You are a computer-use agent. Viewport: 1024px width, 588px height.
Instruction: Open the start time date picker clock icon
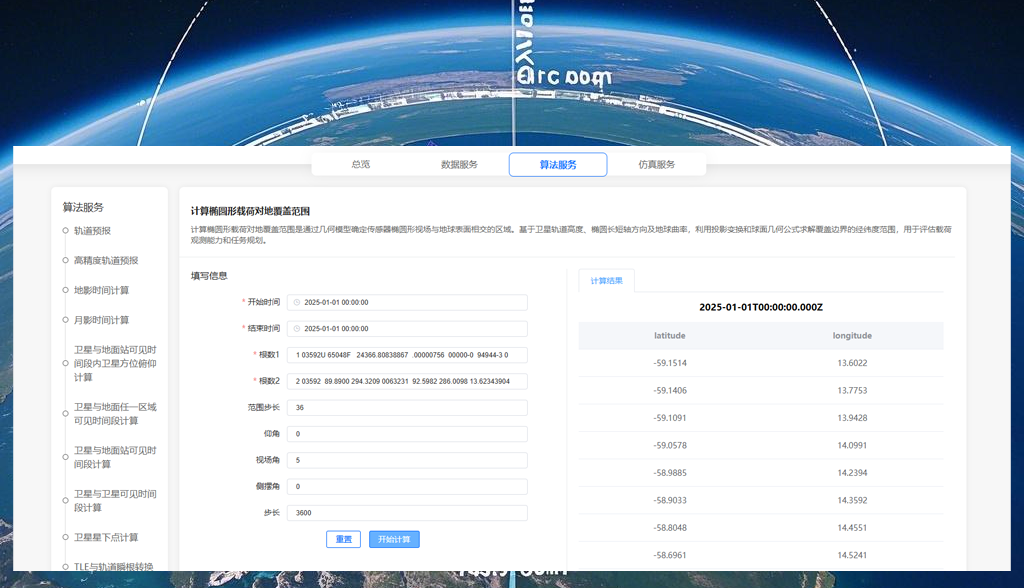[x=296, y=302]
